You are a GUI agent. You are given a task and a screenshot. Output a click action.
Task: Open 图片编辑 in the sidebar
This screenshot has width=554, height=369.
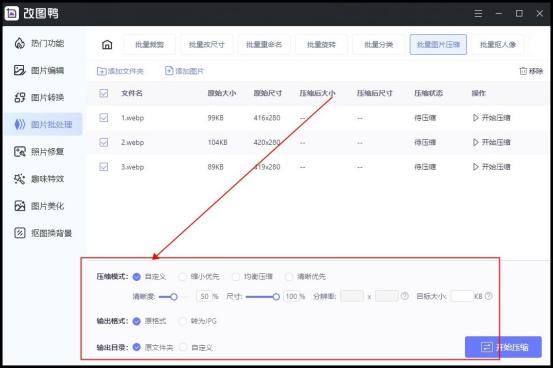click(x=39, y=70)
